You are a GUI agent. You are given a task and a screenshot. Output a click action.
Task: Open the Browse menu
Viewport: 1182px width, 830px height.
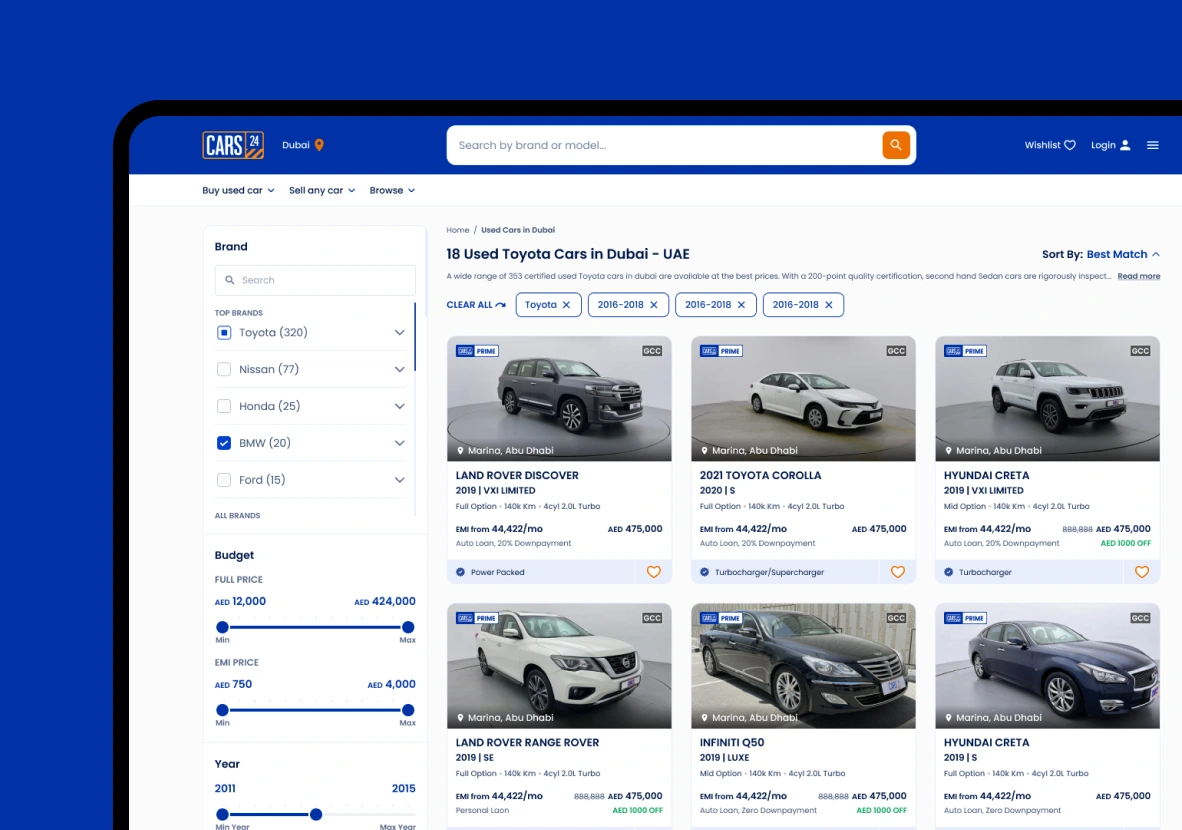coord(392,190)
